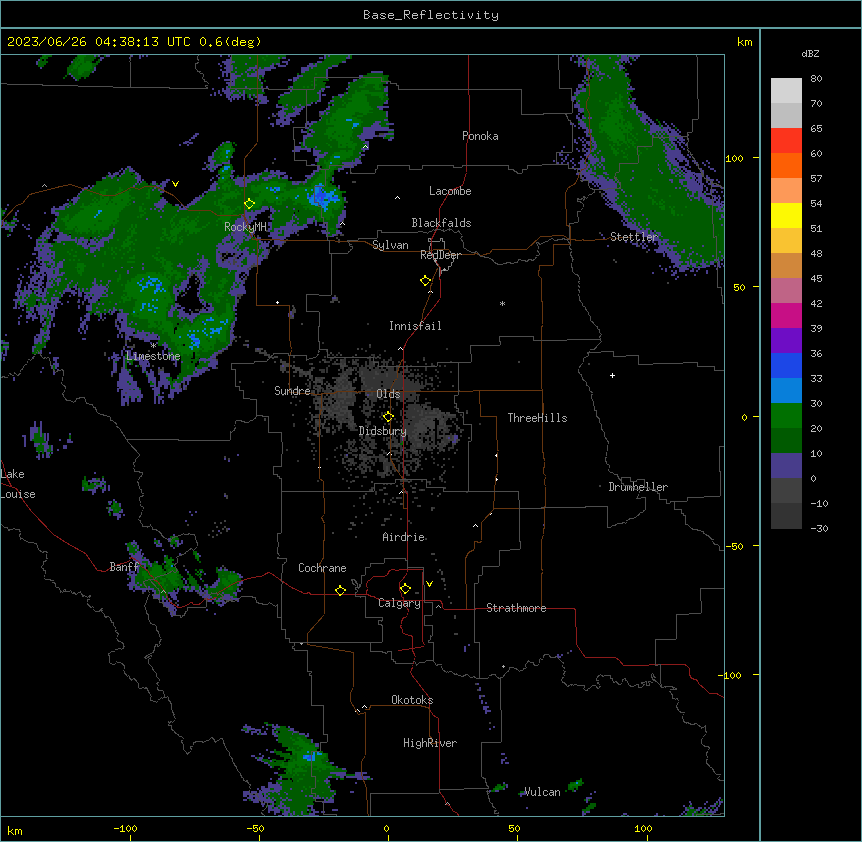862x842 pixels.
Task: Select the light blue 33 dBZ swatch
Action: tap(786, 391)
